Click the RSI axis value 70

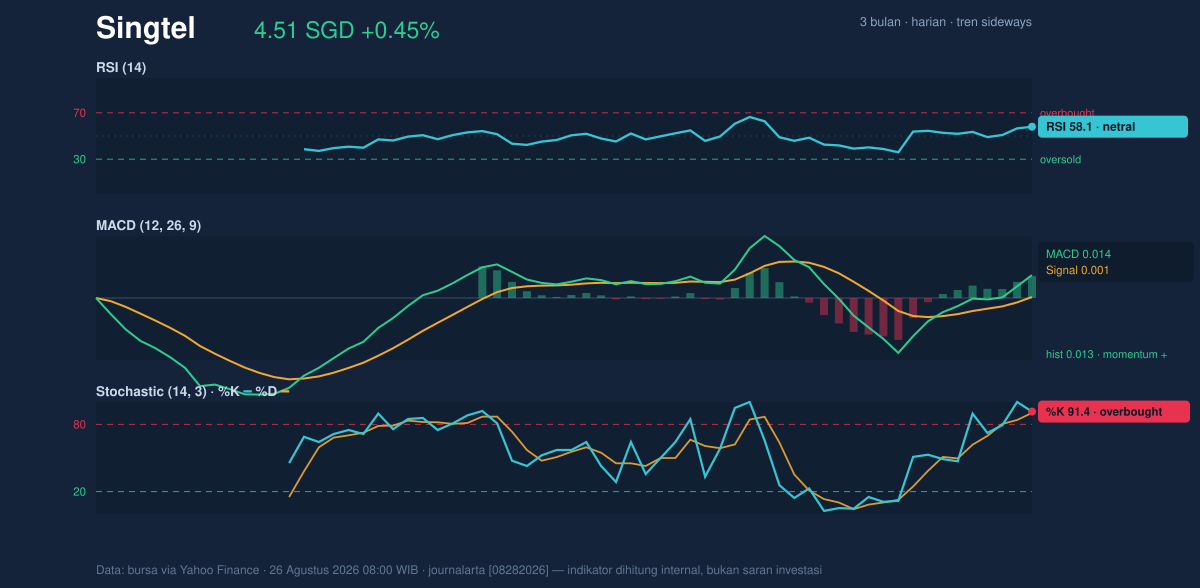point(79,113)
